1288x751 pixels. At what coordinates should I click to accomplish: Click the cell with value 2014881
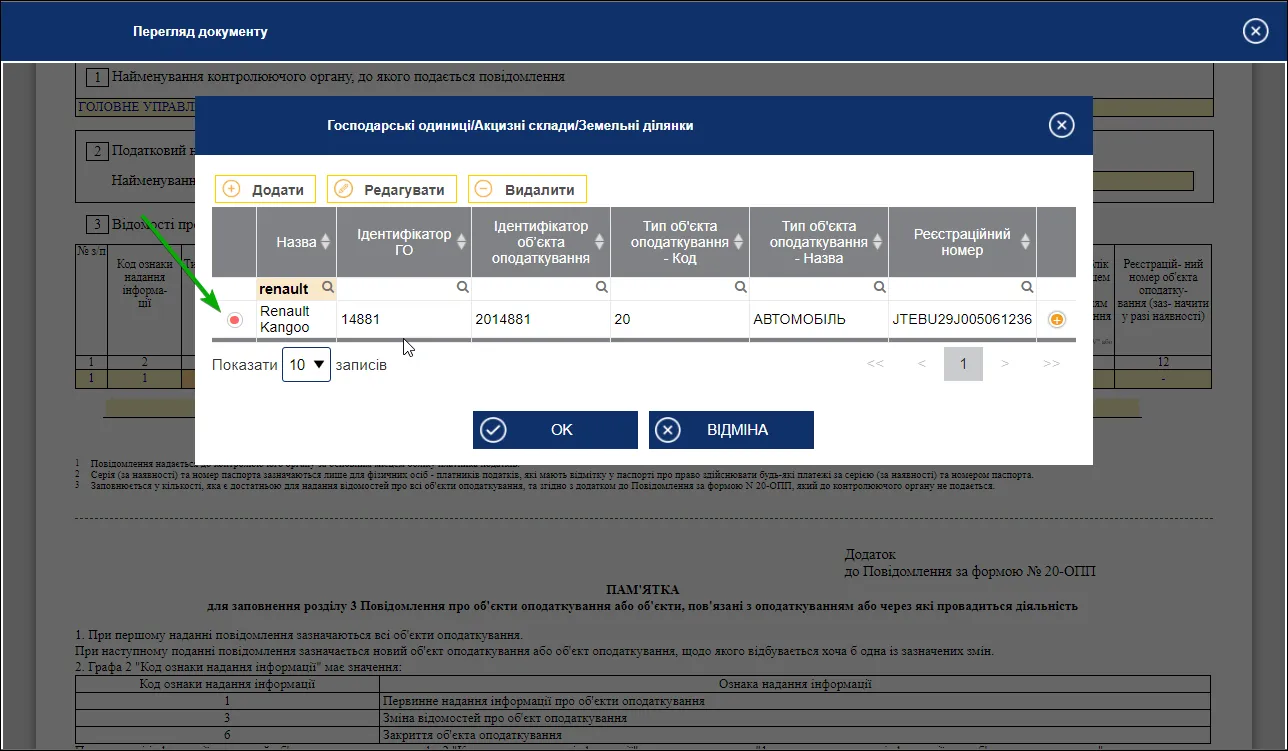pos(541,319)
